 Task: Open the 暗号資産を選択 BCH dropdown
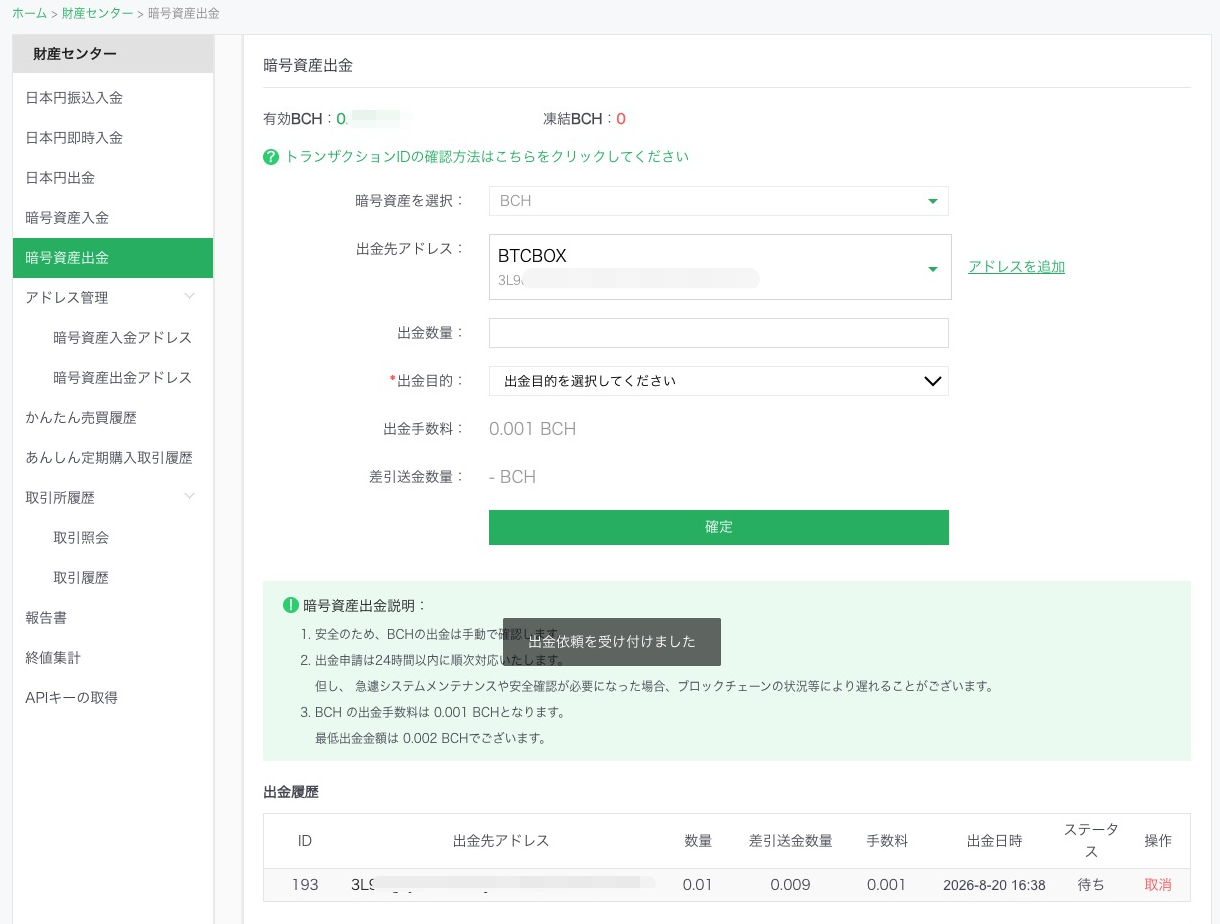point(718,201)
